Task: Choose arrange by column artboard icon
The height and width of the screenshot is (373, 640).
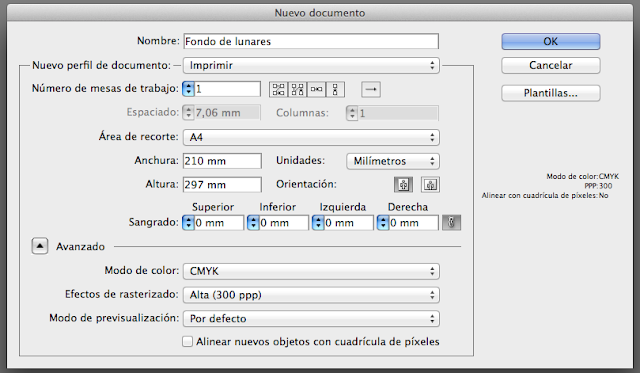Action: click(x=335, y=89)
